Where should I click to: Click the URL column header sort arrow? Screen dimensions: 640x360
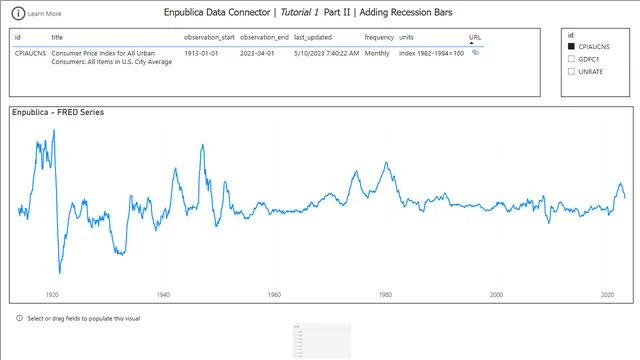pyautogui.click(x=472, y=43)
